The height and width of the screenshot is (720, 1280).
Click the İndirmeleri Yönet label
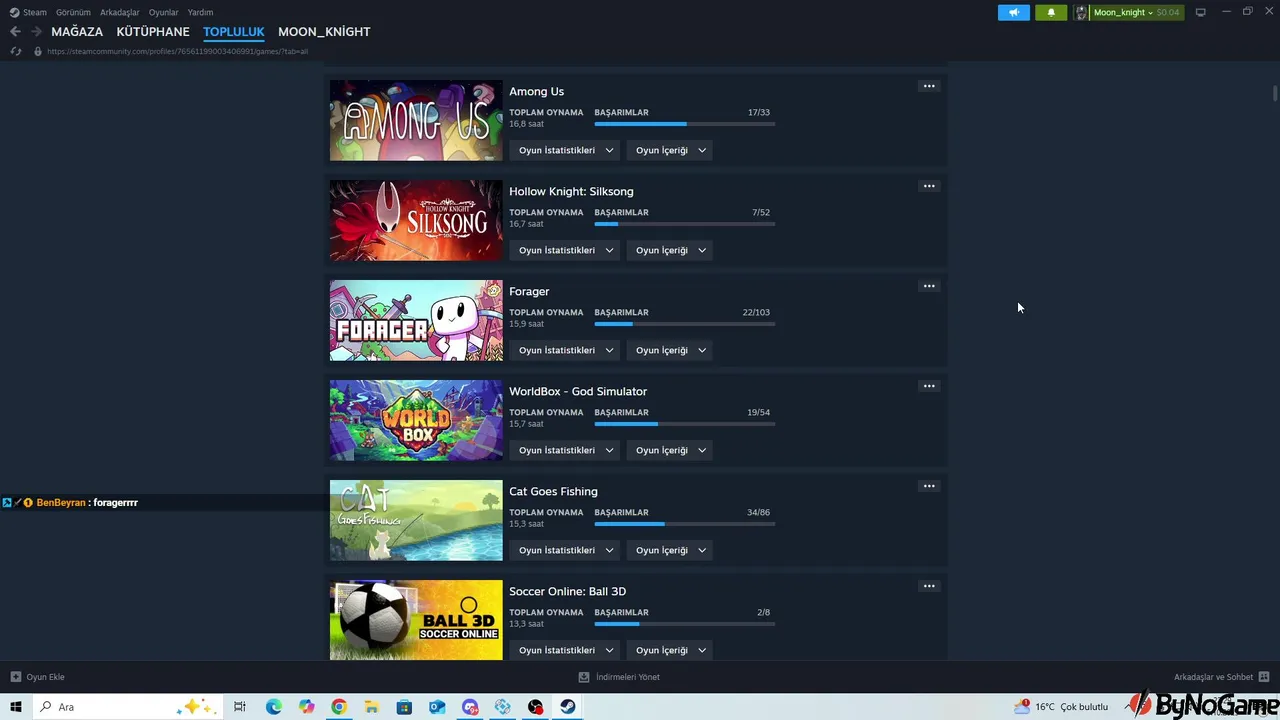[x=628, y=677]
